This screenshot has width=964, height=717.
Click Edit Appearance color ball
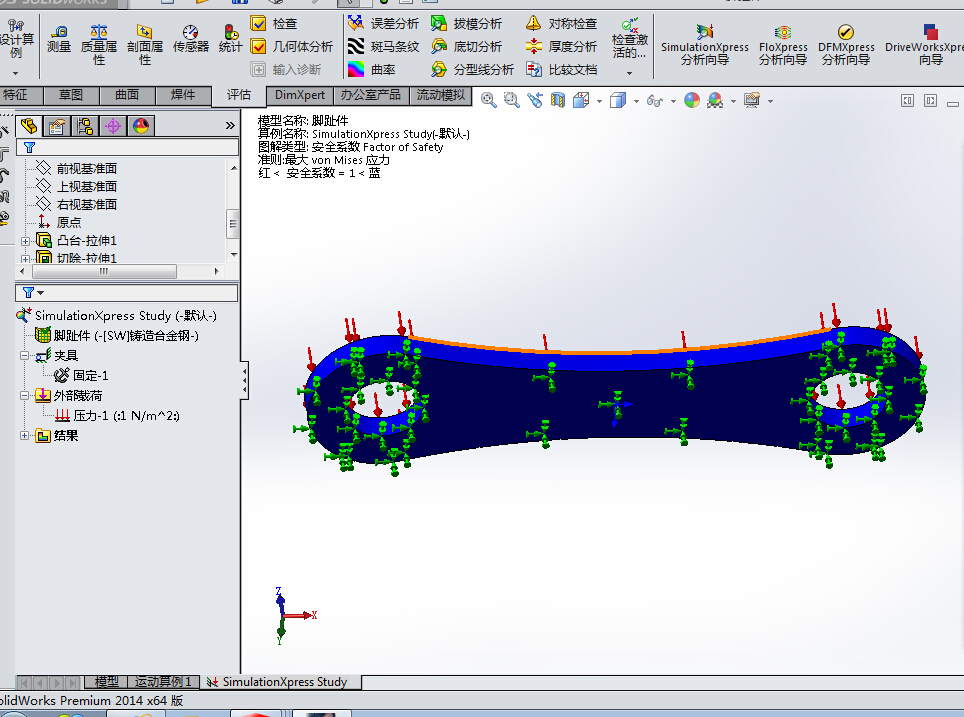tap(692, 100)
